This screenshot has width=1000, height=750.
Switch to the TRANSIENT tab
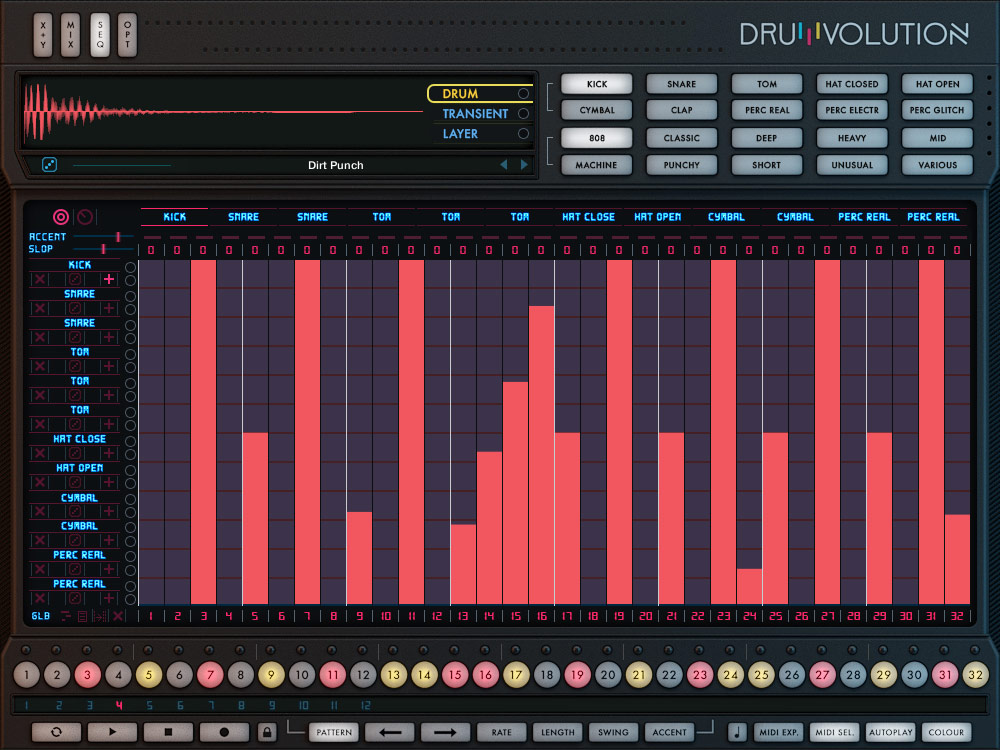pyautogui.click(x=480, y=114)
